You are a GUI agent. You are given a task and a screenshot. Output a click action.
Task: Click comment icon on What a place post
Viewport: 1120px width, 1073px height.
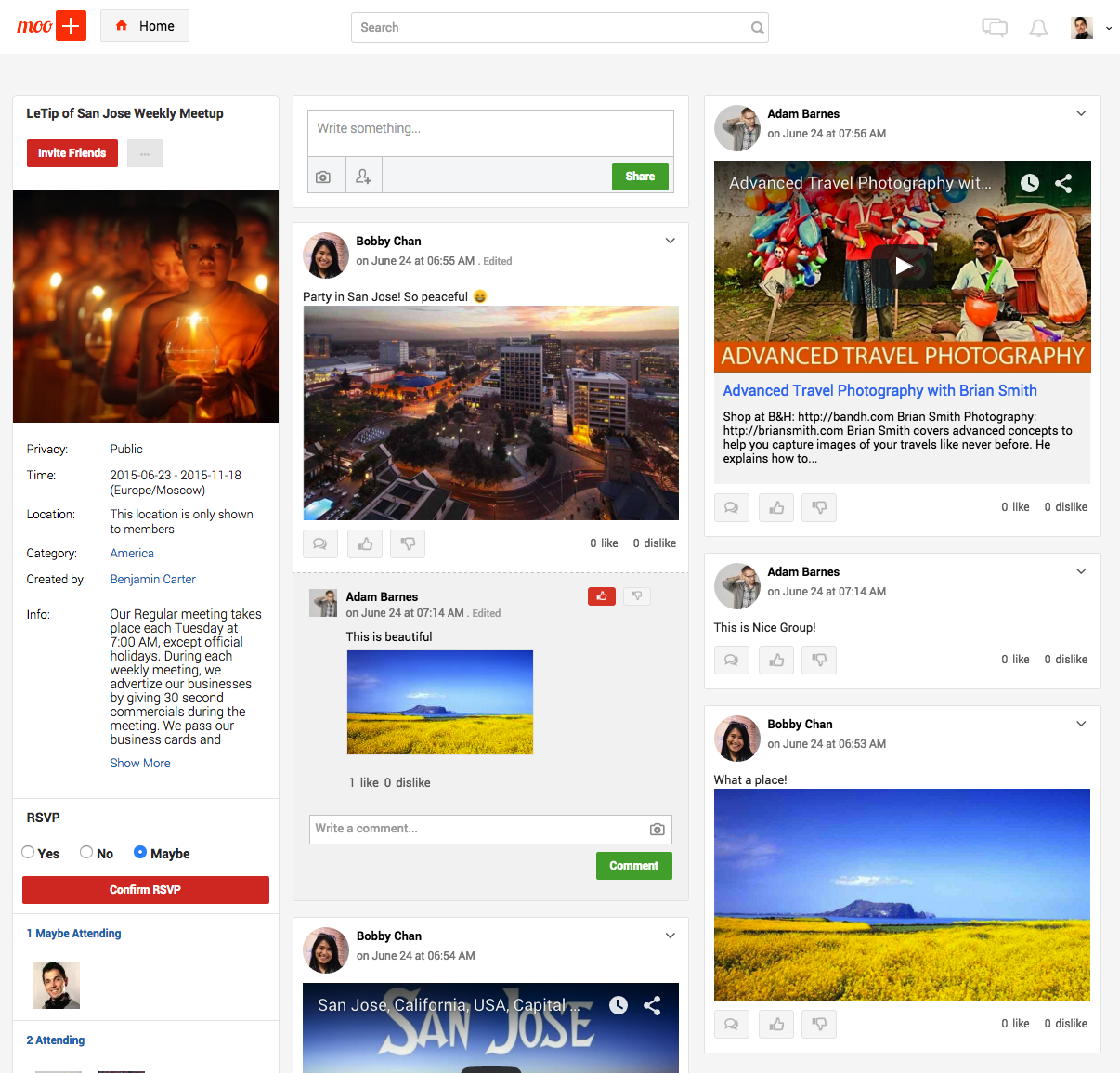(x=732, y=1024)
